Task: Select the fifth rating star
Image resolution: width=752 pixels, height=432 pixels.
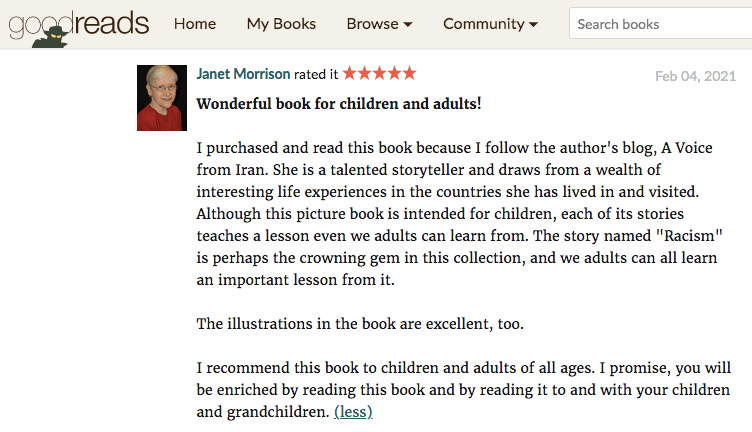Action: coord(409,73)
